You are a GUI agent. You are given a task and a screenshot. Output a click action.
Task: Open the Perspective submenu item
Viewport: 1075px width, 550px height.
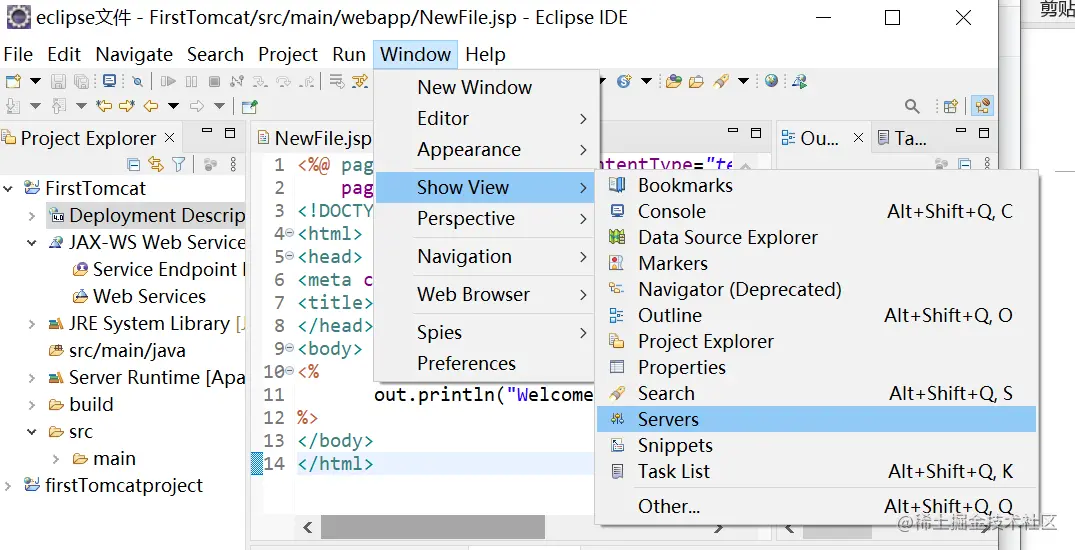click(x=484, y=219)
